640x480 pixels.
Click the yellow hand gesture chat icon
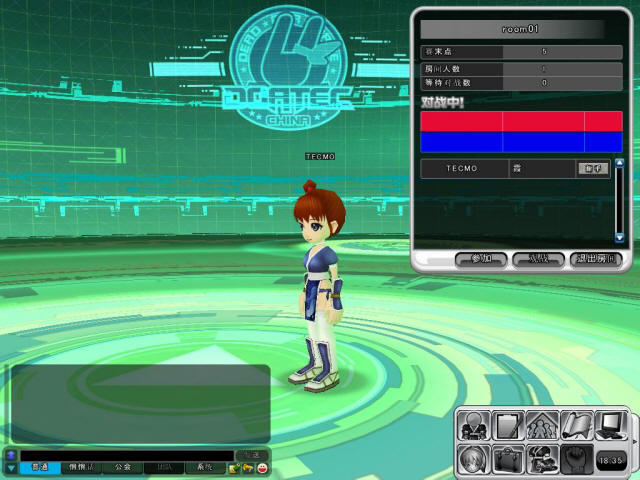[x=248, y=468]
